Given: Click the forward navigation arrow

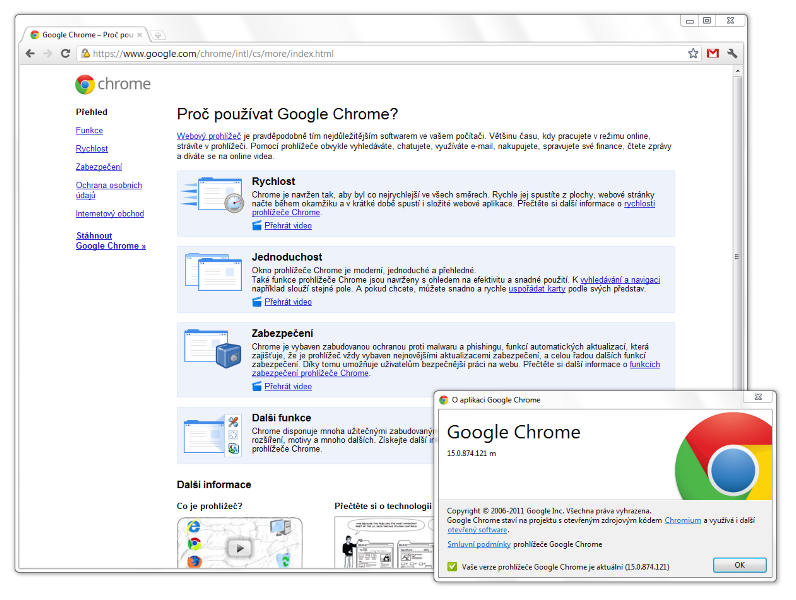Looking at the screenshot, I should click(48, 53).
